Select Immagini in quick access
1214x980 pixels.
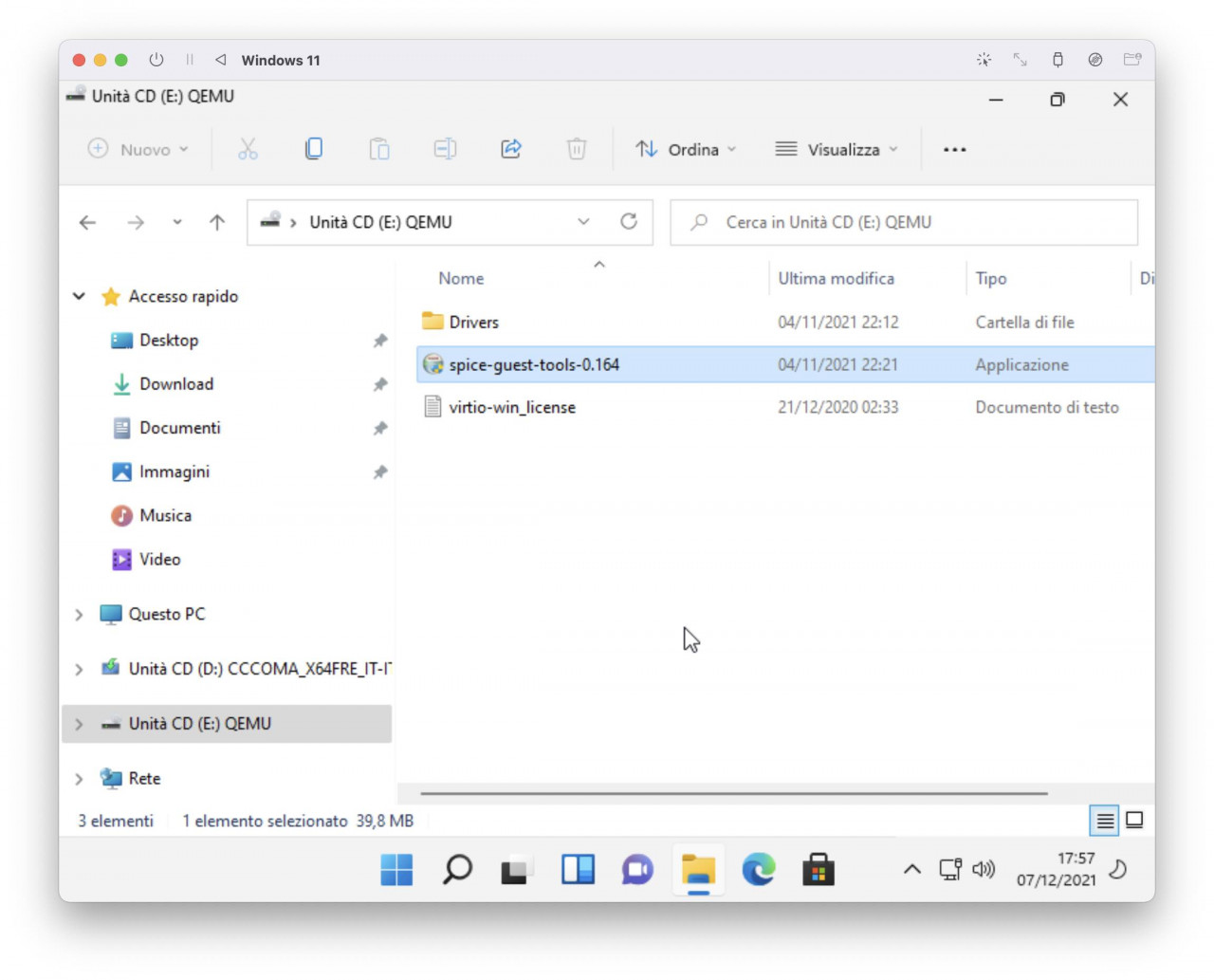click(175, 472)
